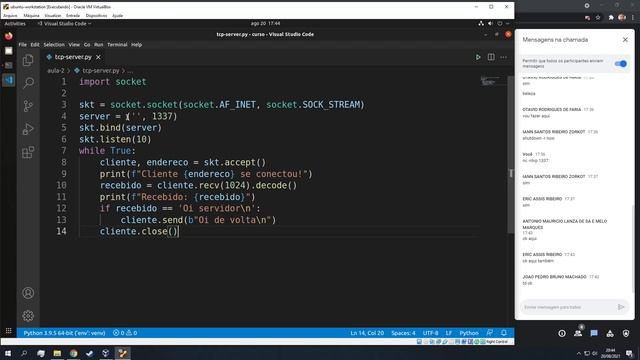The width and height of the screenshot is (640, 360).
Task: Open Firefox from the Ubuntu dock
Action: pyautogui.click(x=9, y=36)
